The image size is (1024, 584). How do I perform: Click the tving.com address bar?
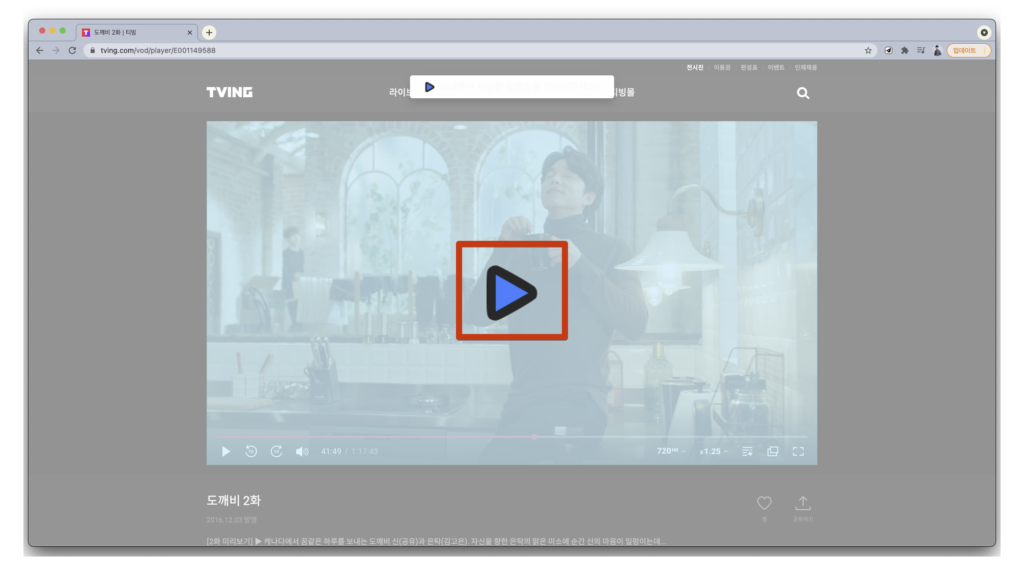point(480,50)
